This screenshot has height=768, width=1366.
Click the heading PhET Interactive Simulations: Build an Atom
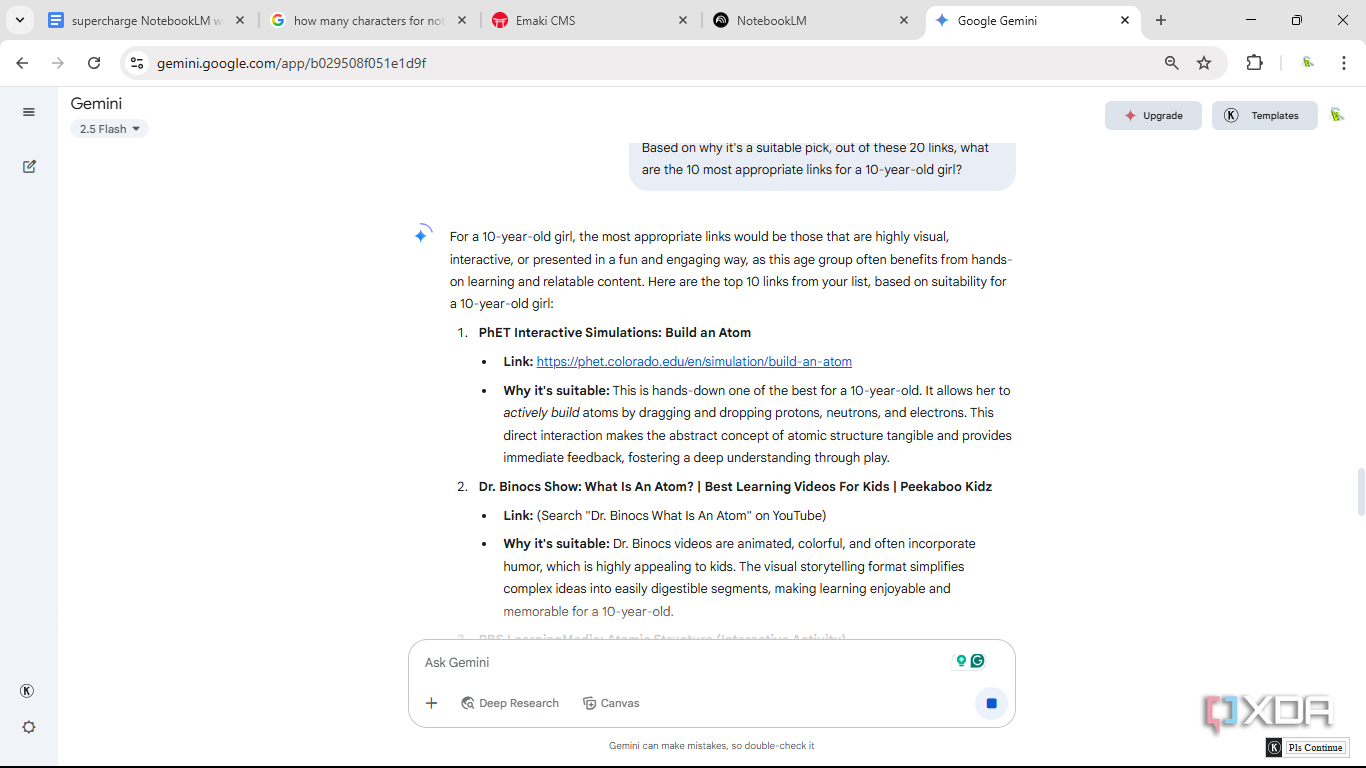click(x=615, y=332)
